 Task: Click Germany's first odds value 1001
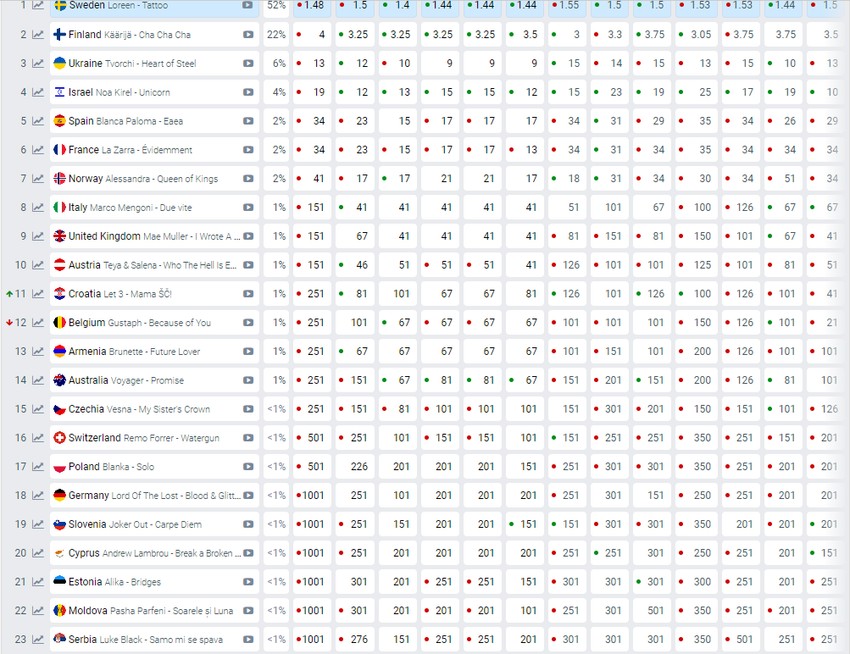(312, 495)
